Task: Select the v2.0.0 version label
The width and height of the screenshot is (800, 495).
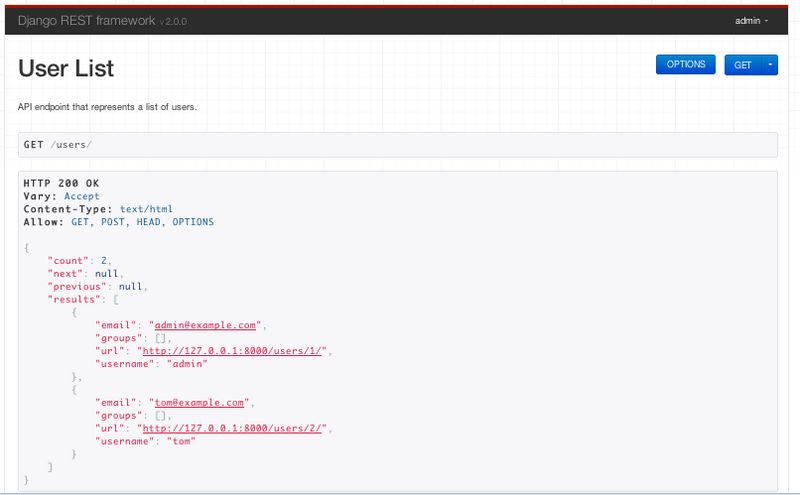Action: point(173,21)
